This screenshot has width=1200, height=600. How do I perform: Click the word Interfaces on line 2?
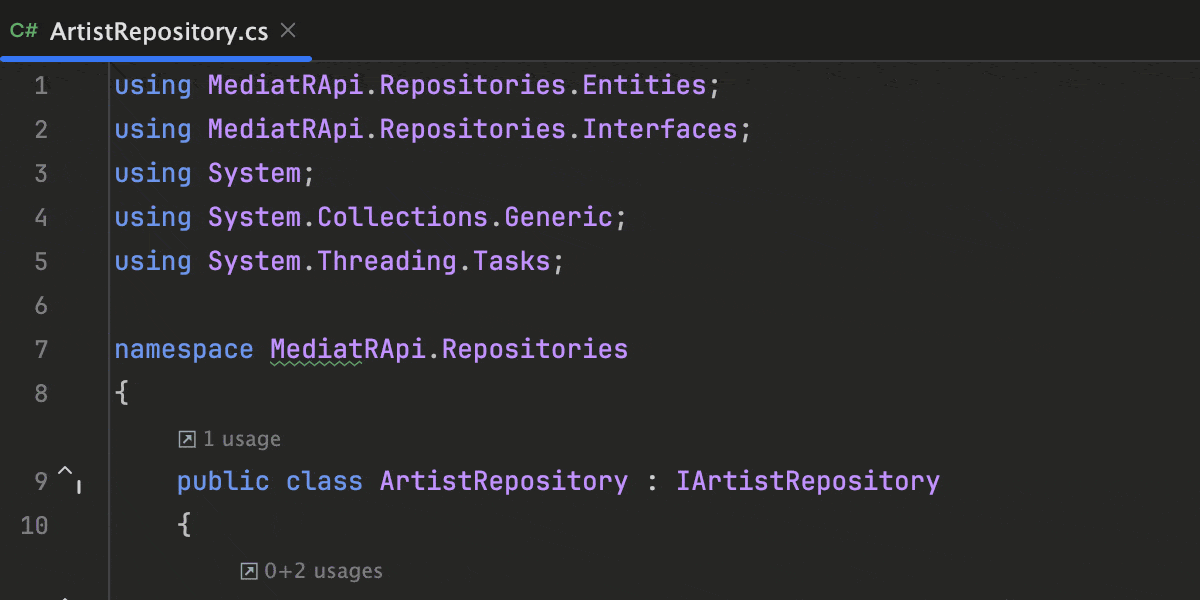(660, 130)
